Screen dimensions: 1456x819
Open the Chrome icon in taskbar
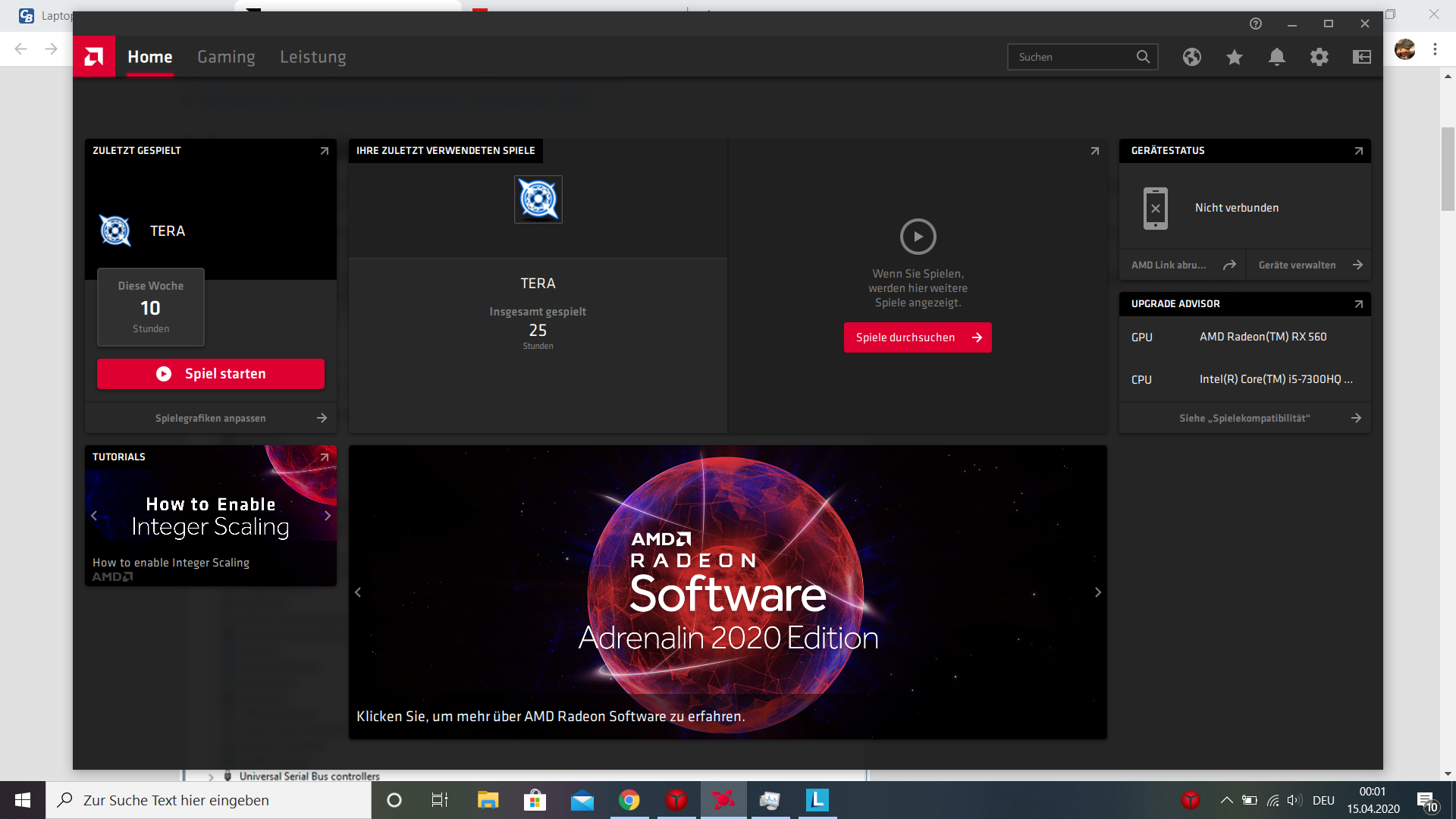point(629,800)
